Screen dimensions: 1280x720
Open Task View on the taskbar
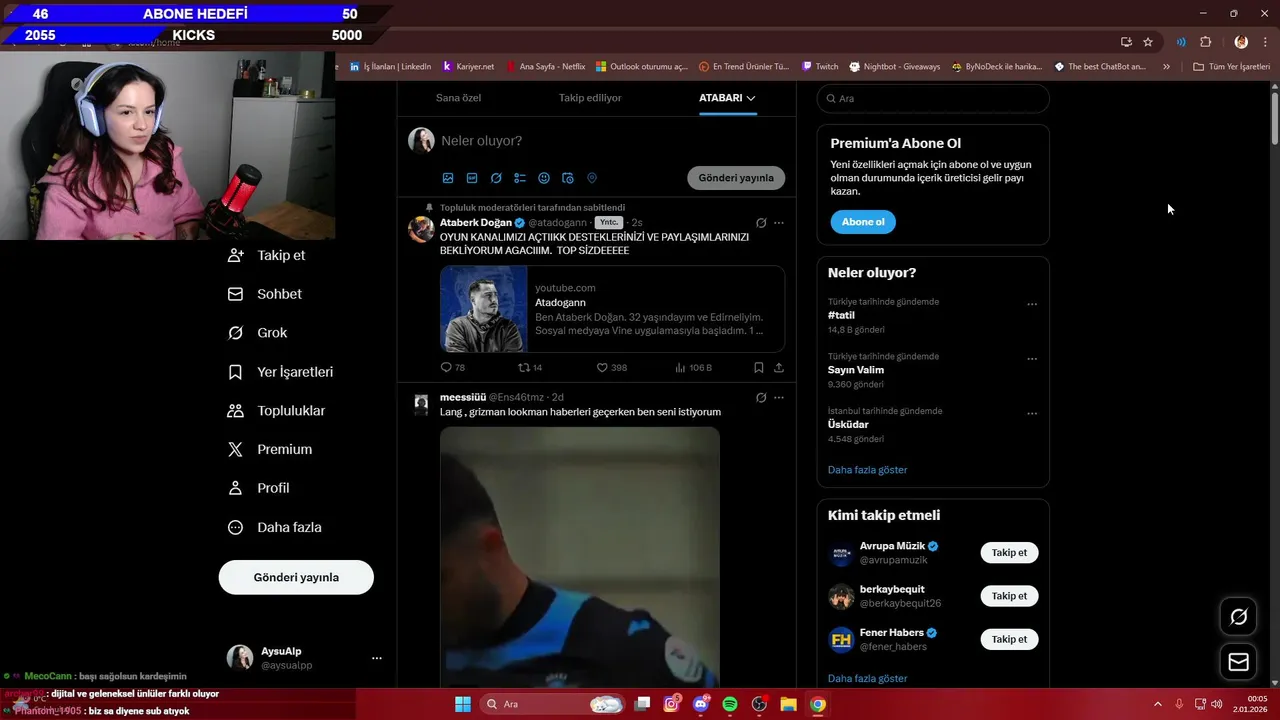pyautogui.click(x=643, y=704)
